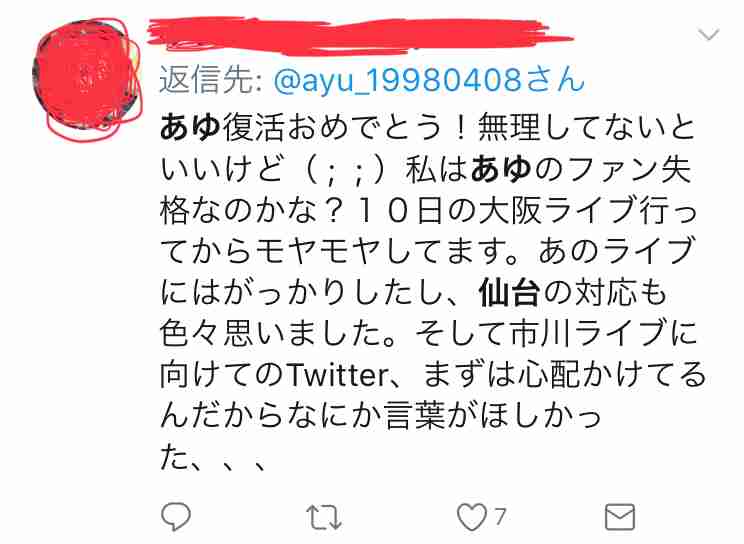Click the red scribbled profile avatar
744x544 pixels.
(x=87, y=76)
